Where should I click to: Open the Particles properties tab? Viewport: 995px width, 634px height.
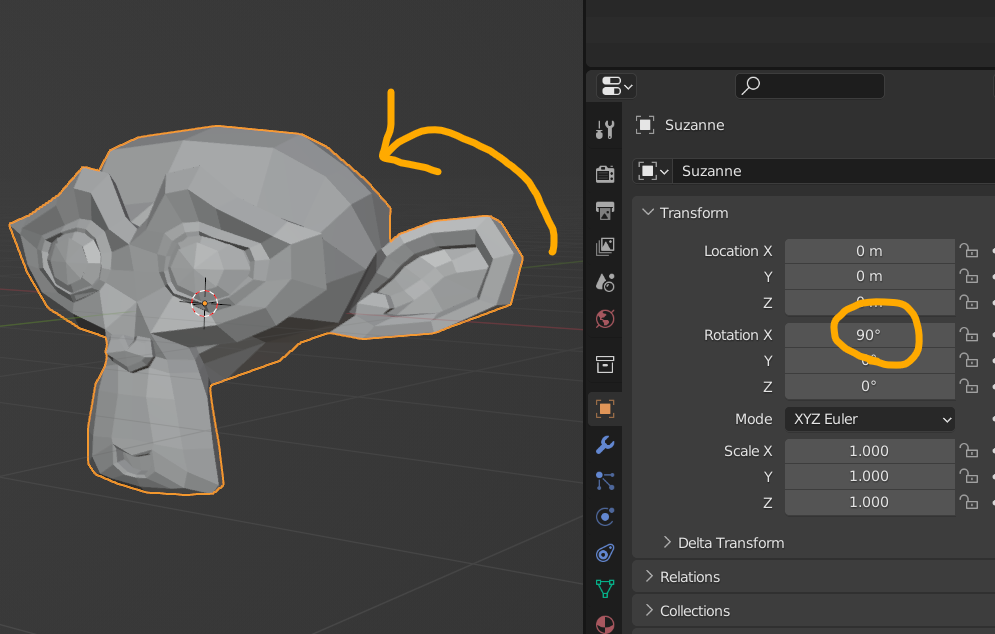point(605,481)
